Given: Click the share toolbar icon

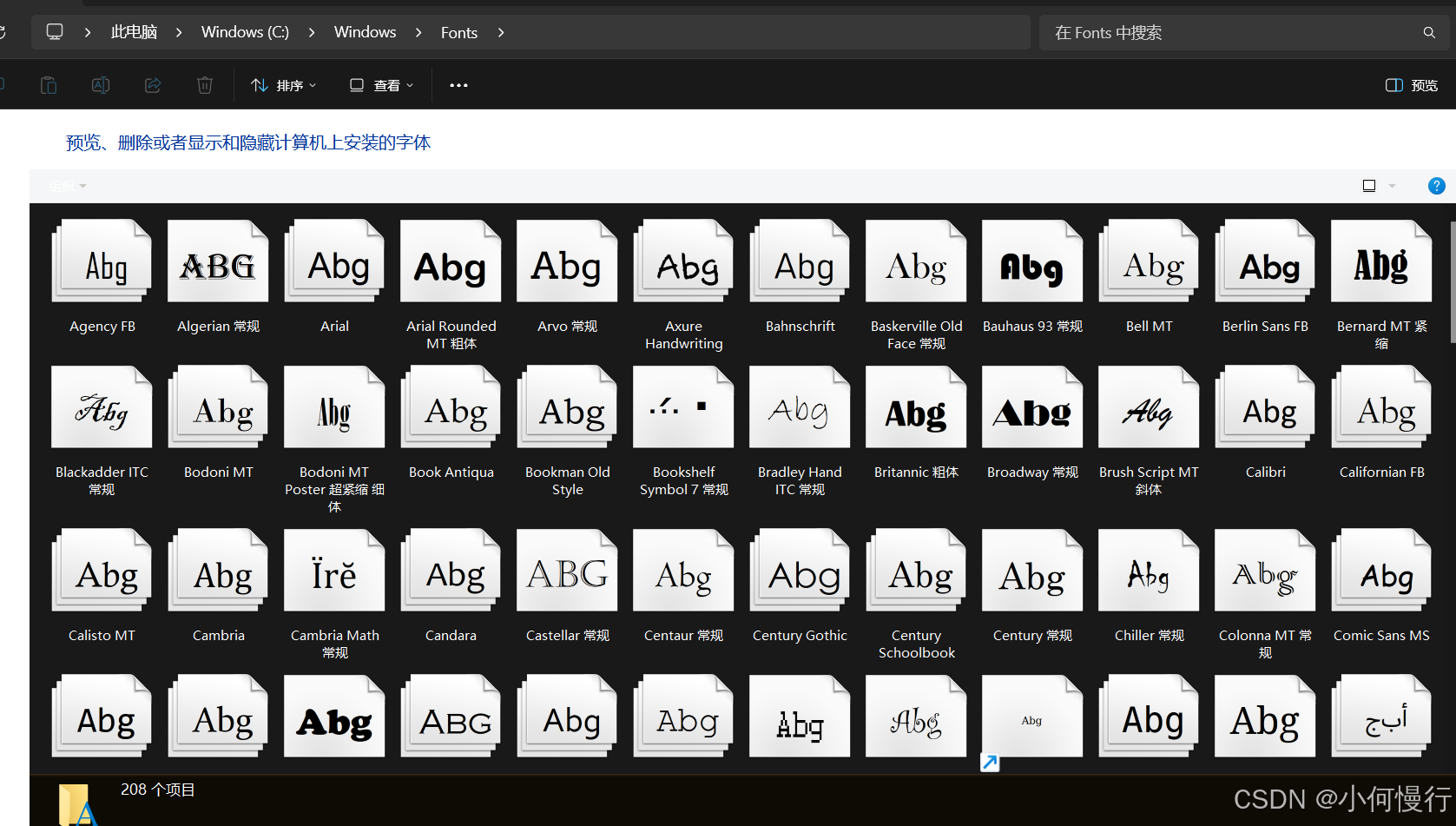Looking at the screenshot, I should click(153, 85).
